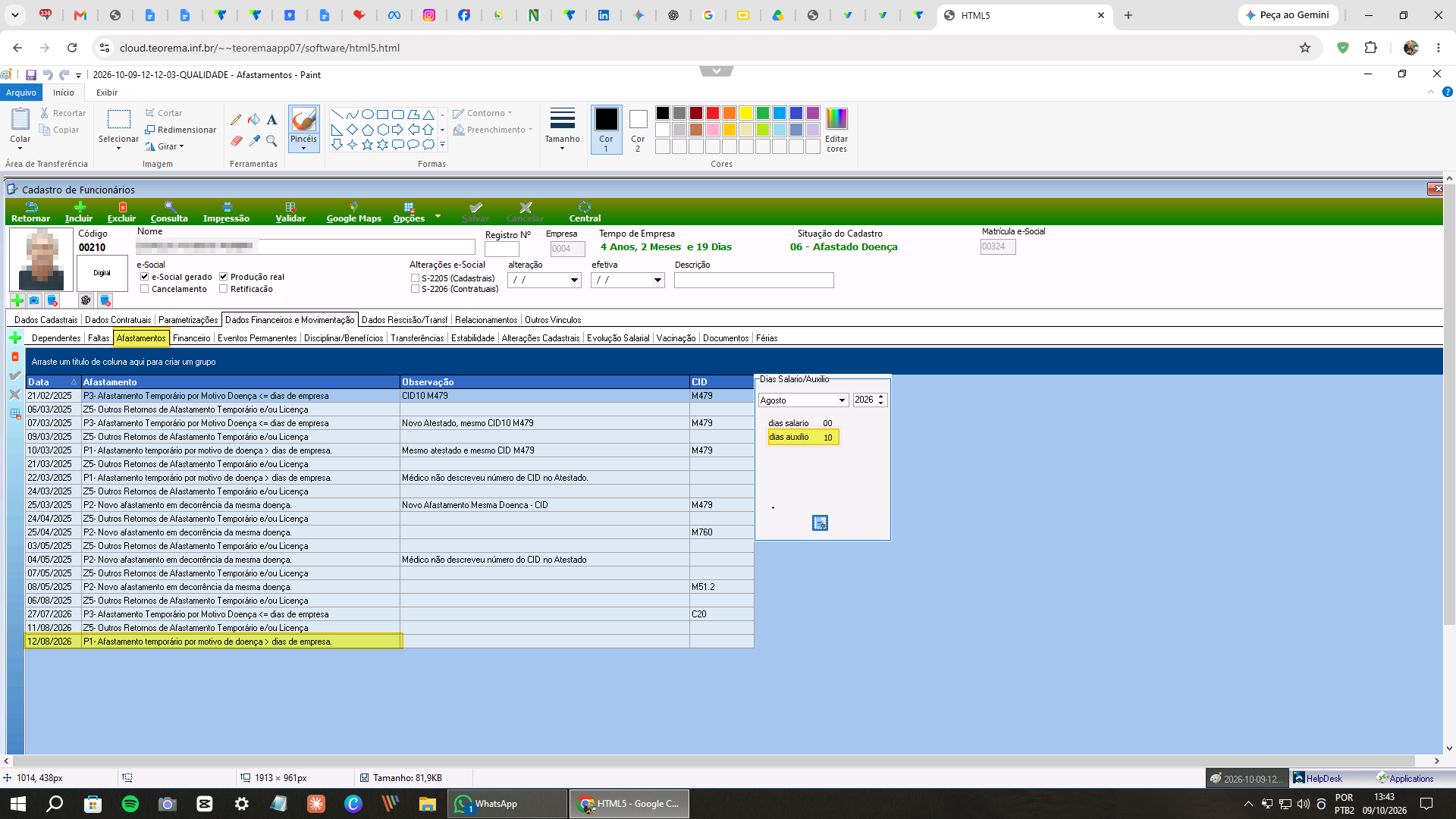
Task: Click the Selecionar button in Paint
Action: (x=118, y=130)
